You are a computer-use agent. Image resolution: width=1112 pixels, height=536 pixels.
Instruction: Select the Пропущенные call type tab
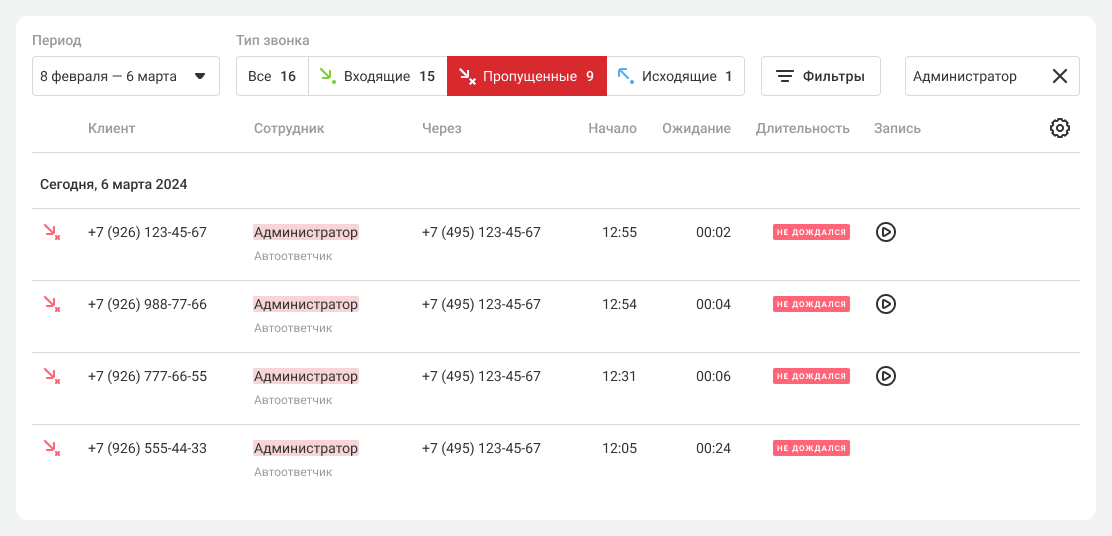pyautogui.click(x=527, y=76)
